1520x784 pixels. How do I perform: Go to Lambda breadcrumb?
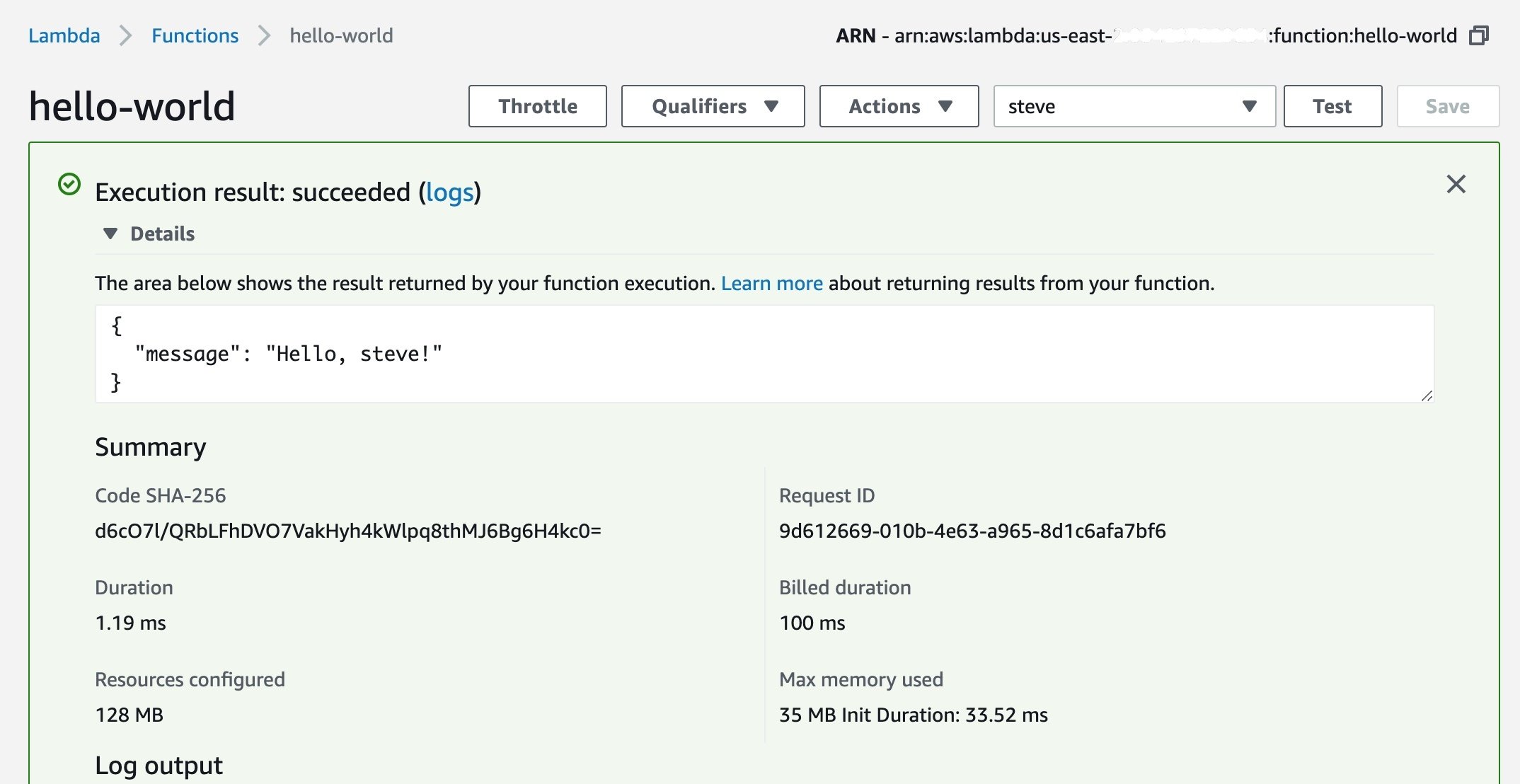[x=64, y=35]
